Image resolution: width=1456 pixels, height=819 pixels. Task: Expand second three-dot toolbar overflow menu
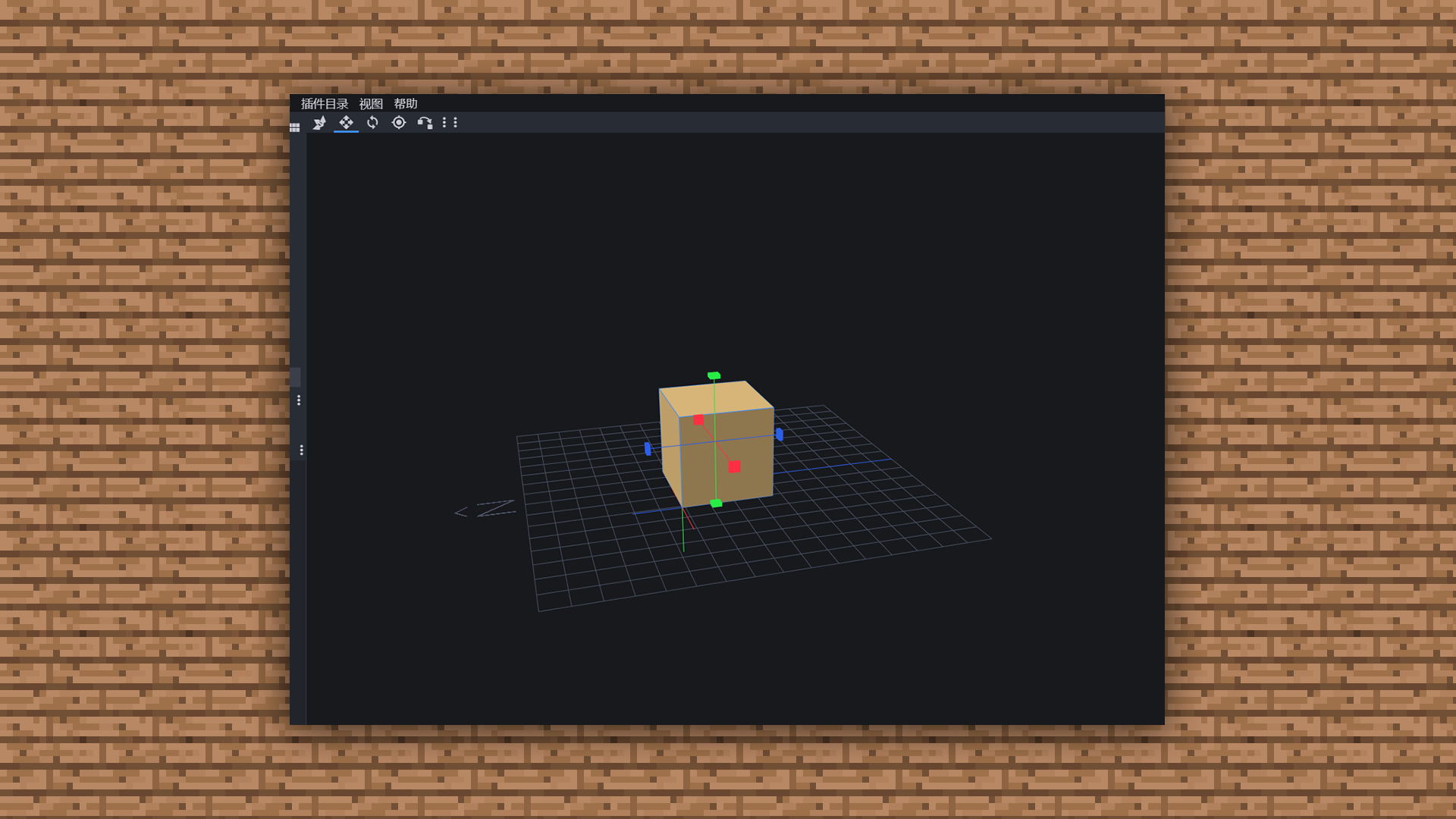(455, 122)
